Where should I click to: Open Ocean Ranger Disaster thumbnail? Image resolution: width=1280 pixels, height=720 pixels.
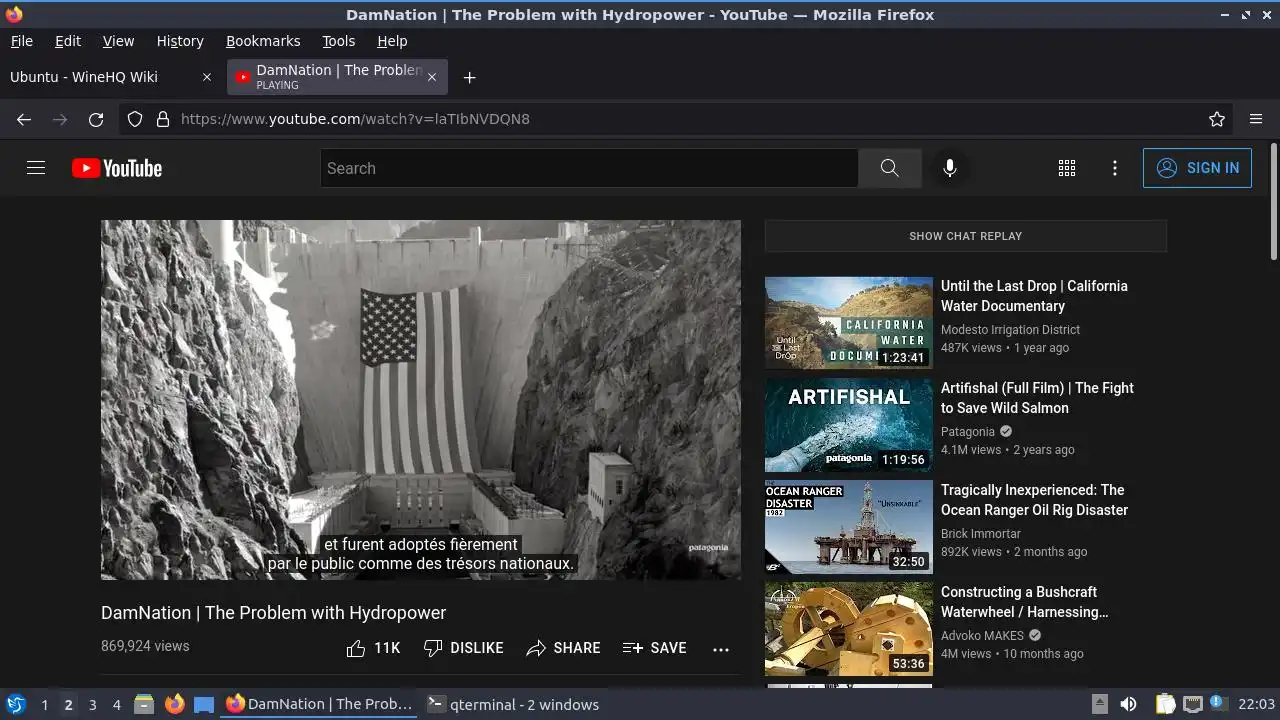(849, 528)
